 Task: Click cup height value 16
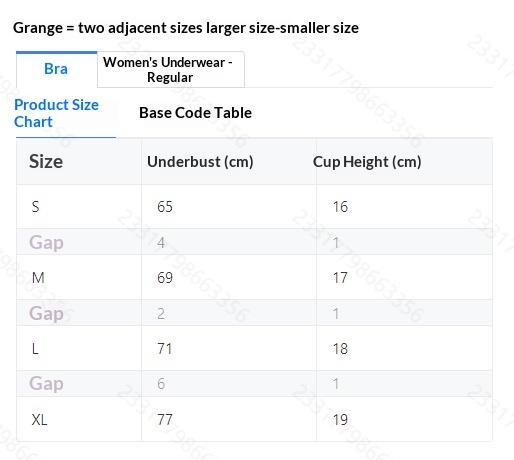(x=340, y=207)
